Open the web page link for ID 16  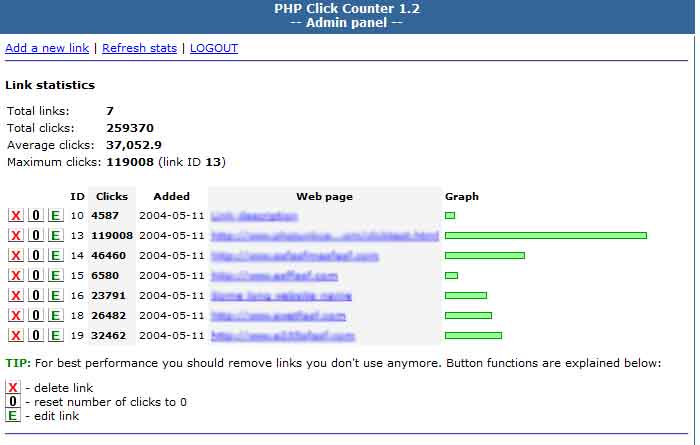click(x=281, y=296)
